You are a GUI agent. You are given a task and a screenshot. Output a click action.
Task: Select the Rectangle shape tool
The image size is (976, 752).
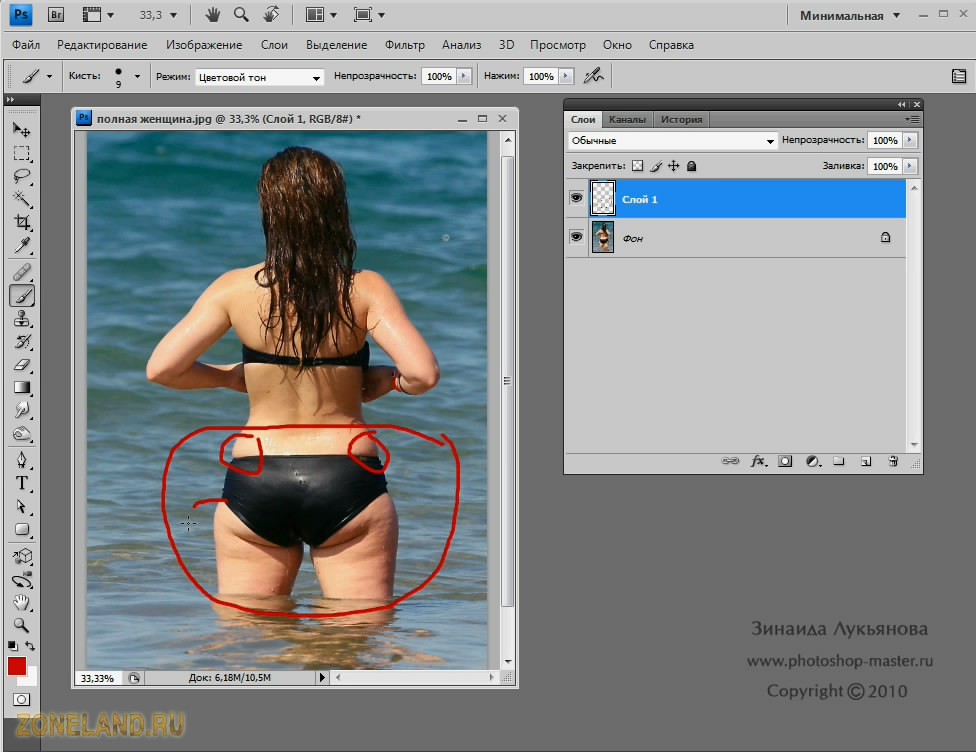click(21, 530)
